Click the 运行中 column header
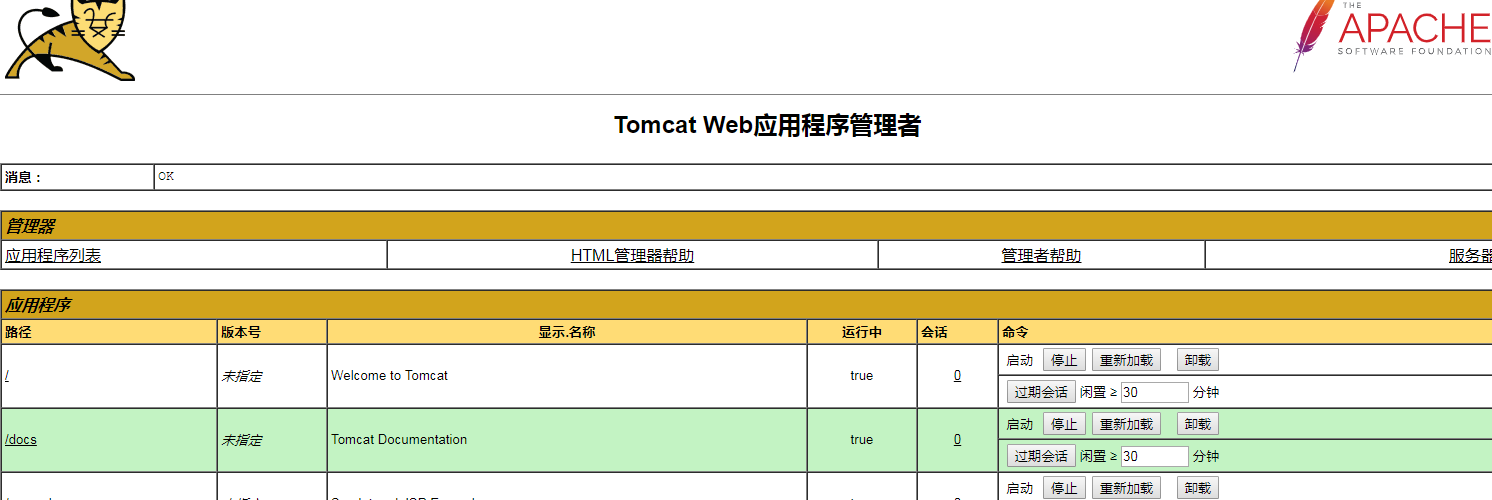Image resolution: width=1492 pixels, height=500 pixels. (862, 332)
